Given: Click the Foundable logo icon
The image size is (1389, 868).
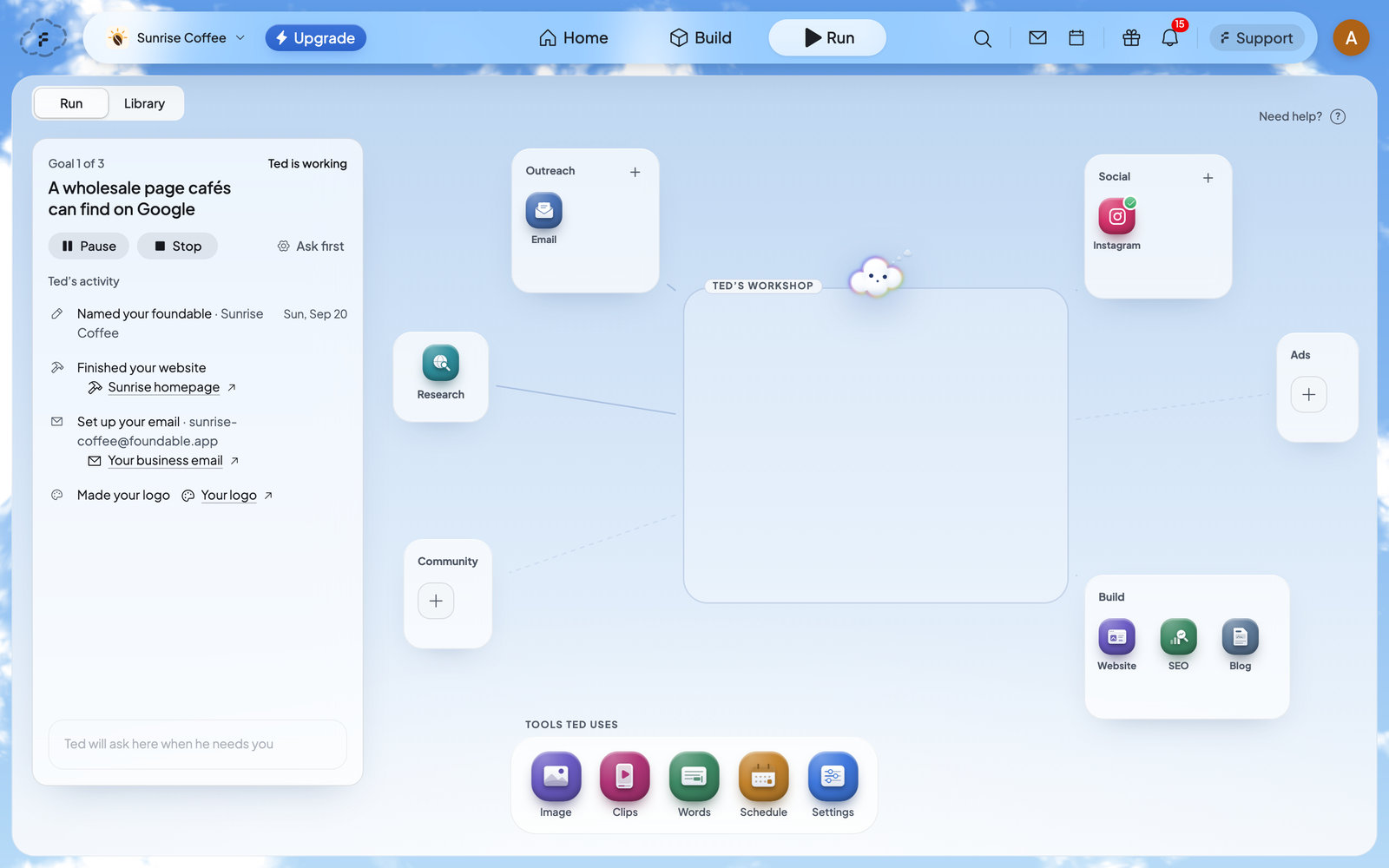Looking at the screenshot, I should tap(43, 38).
